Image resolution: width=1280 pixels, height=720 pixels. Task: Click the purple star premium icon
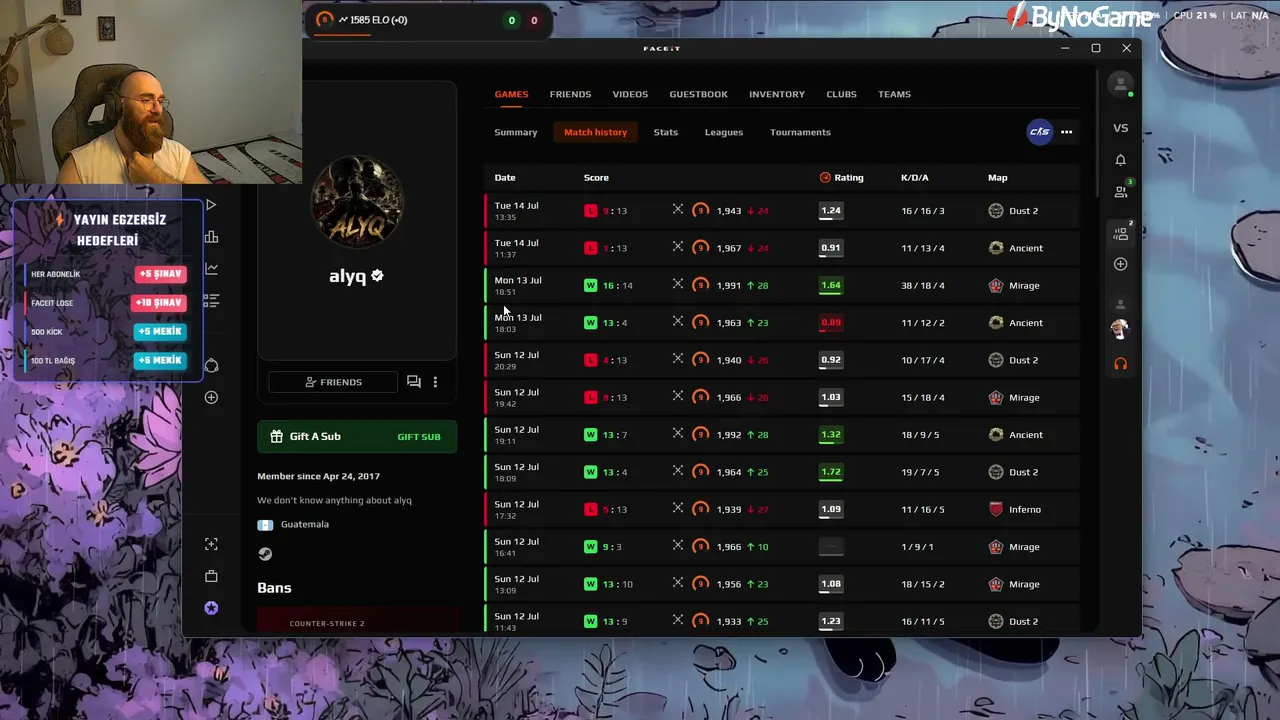coord(211,608)
